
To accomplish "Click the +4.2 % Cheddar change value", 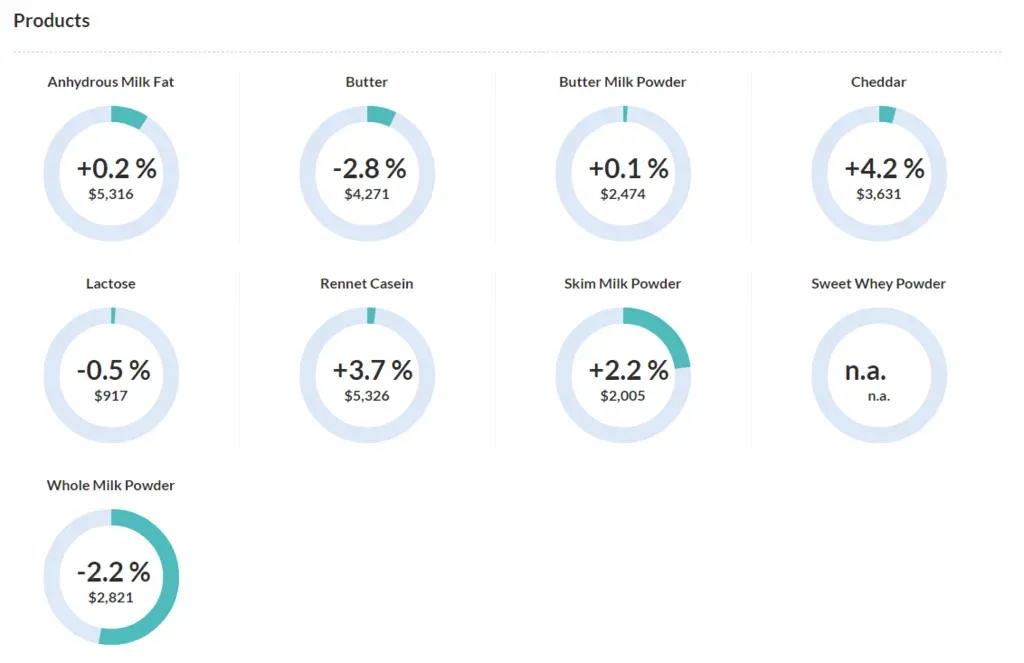I will 884,168.
